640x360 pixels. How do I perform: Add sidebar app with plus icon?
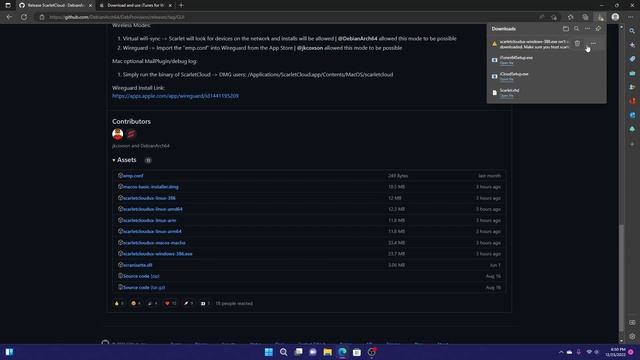pos(632,144)
